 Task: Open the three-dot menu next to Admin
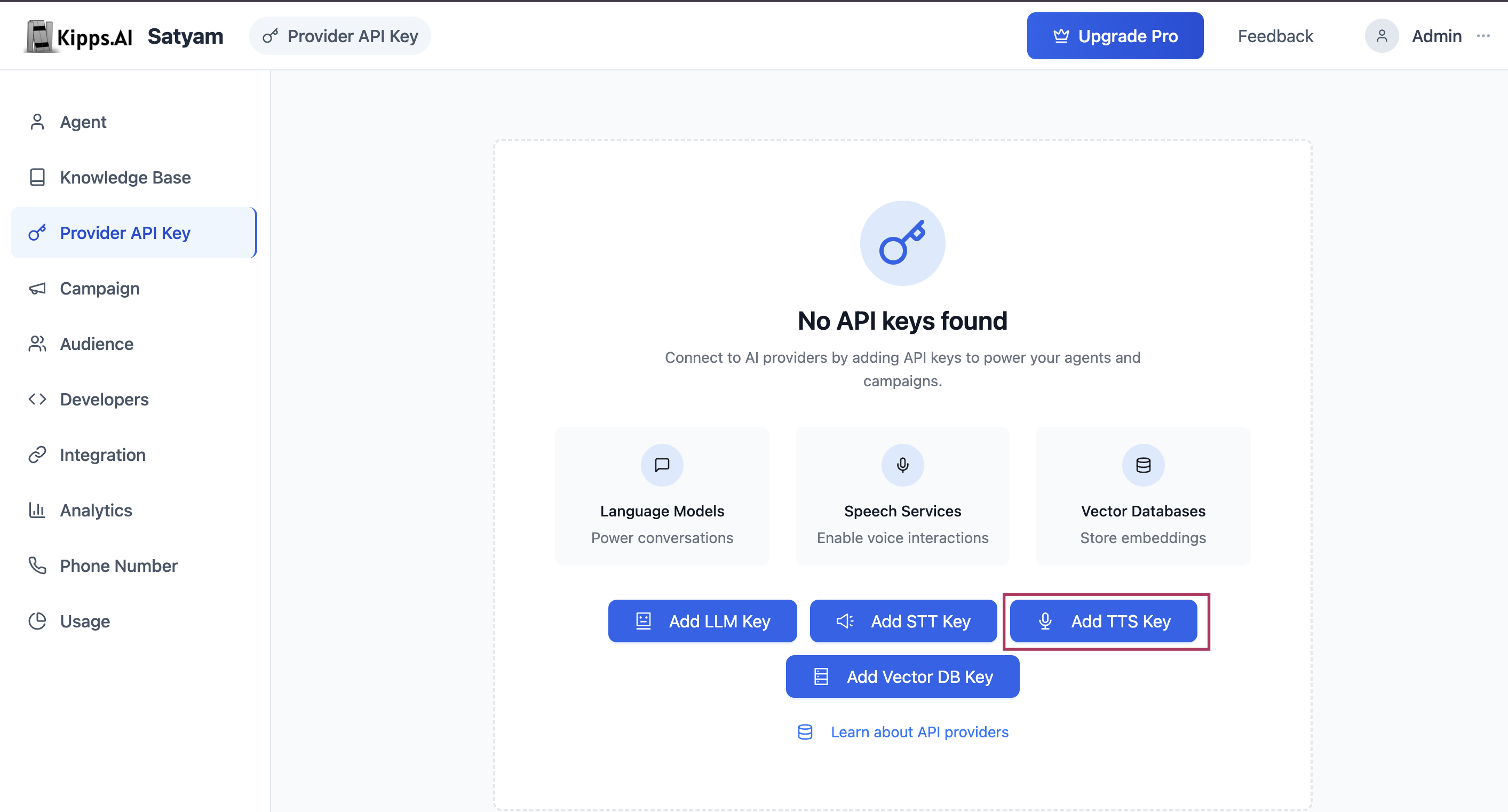tap(1483, 36)
